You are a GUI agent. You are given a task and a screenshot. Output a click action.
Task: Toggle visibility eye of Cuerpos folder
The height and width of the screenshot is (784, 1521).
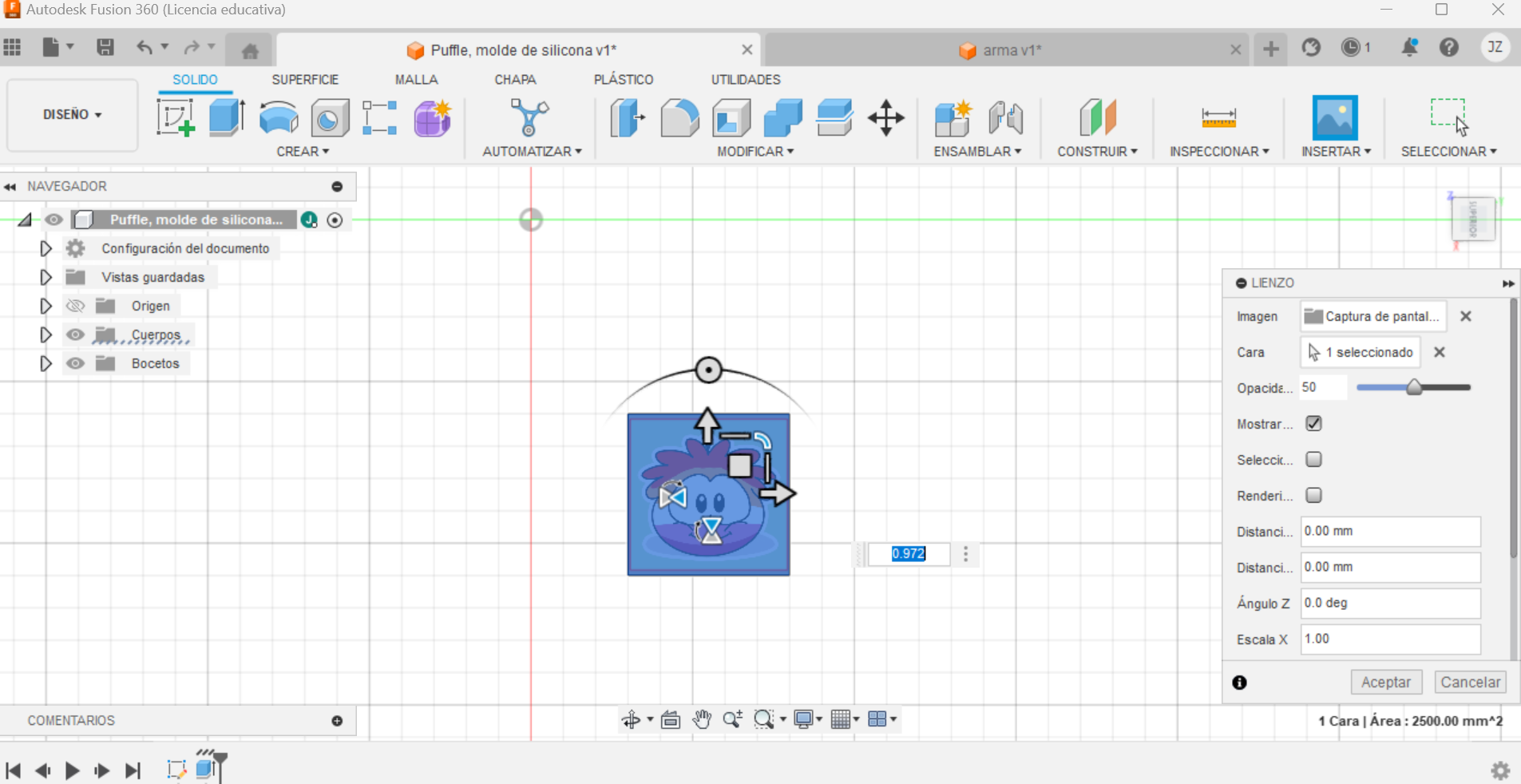point(75,335)
